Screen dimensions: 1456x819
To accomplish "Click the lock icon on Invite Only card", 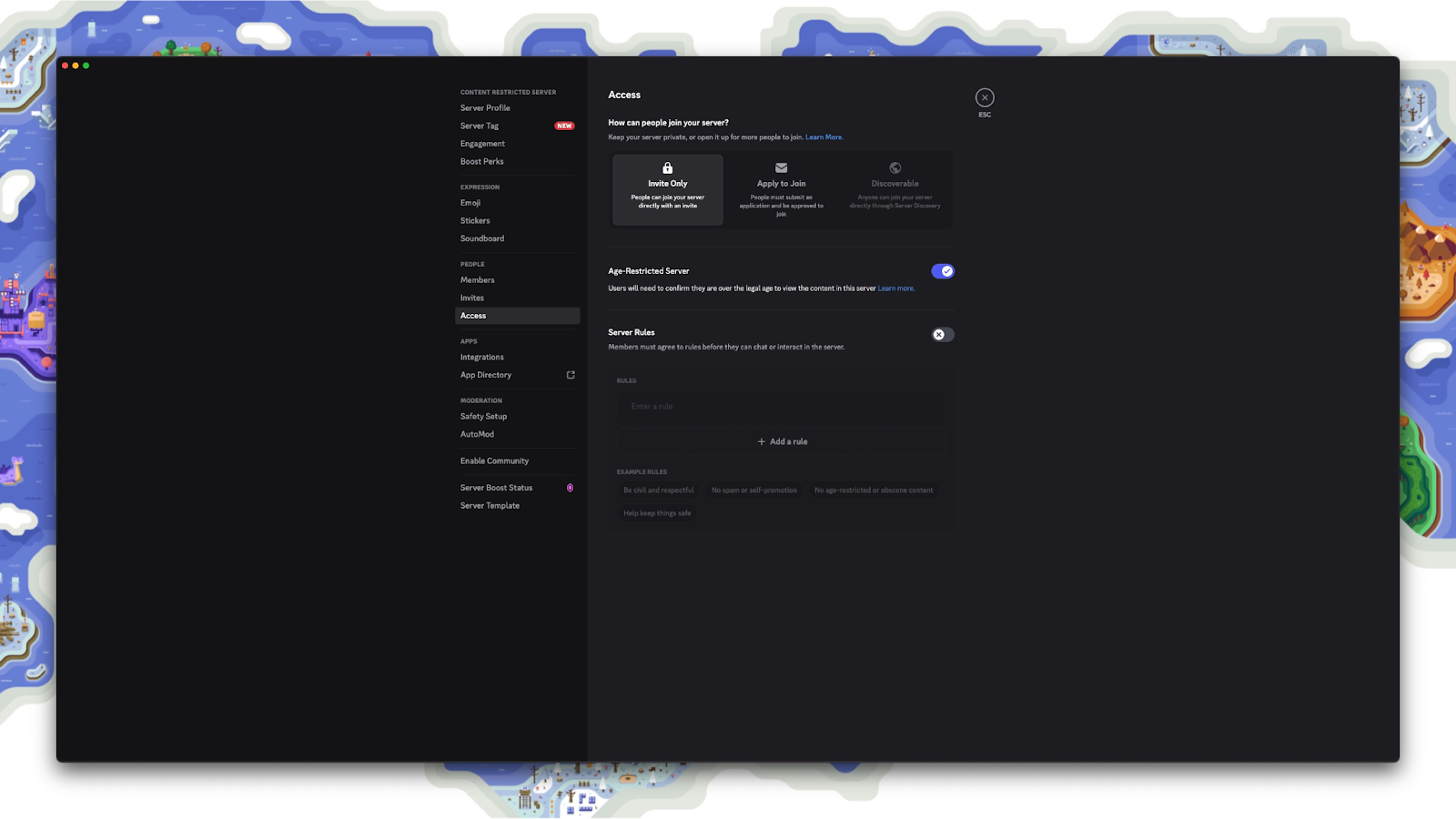I will click(667, 168).
